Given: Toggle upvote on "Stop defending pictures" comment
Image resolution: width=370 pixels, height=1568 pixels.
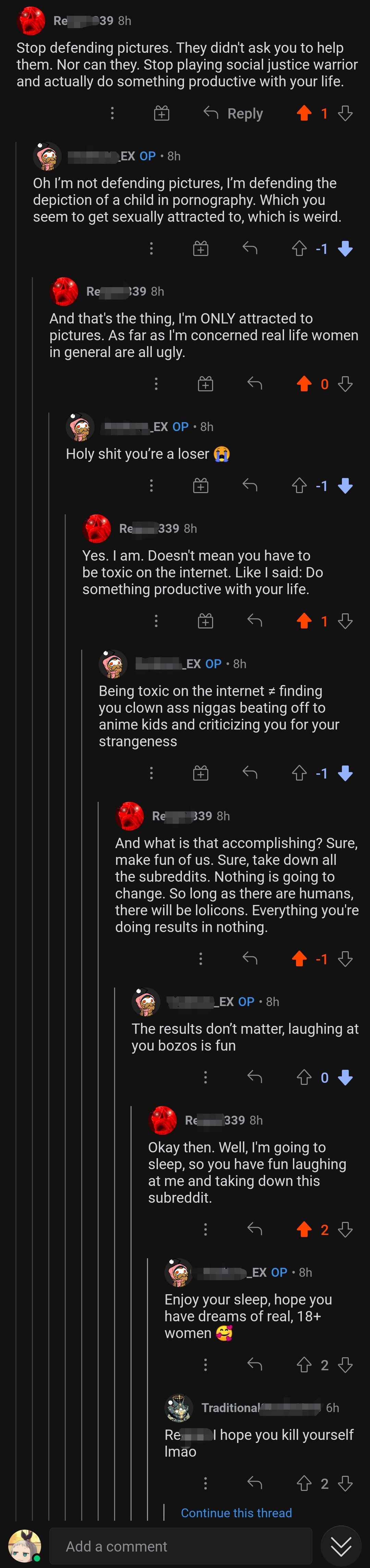Looking at the screenshot, I should click(304, 113).
